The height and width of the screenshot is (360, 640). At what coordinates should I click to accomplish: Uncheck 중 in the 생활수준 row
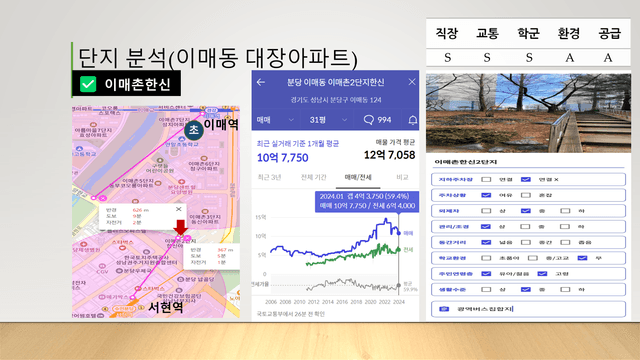pos(526,289)
